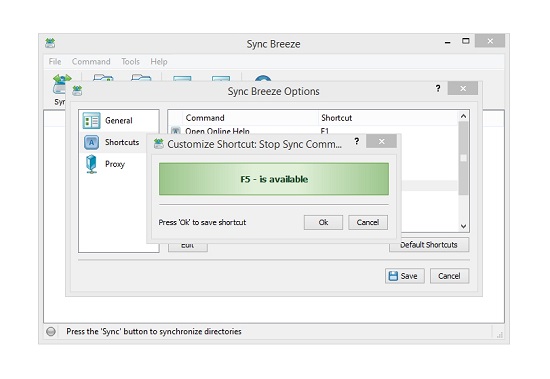
Task: Save the Sync Breeze options
Action: pos(404,276)
